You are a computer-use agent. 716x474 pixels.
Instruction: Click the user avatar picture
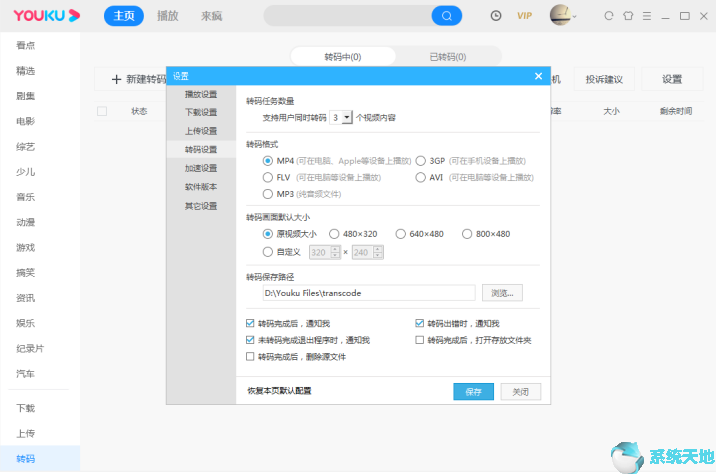pyautogui.click(x=560, y=15)
